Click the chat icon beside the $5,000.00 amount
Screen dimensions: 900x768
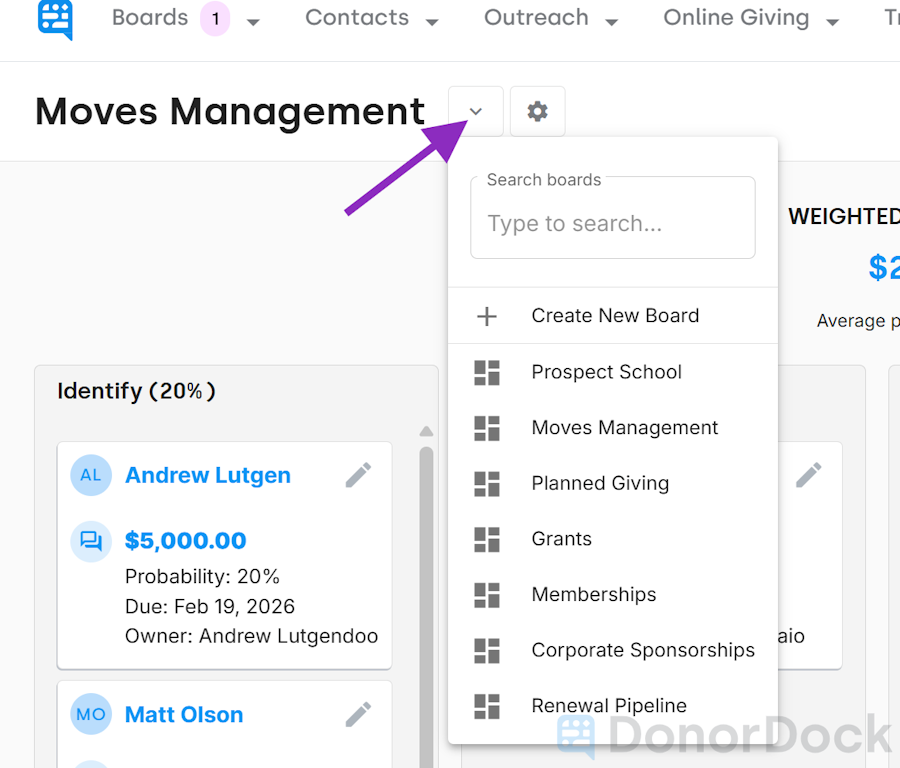pos(91,540)
